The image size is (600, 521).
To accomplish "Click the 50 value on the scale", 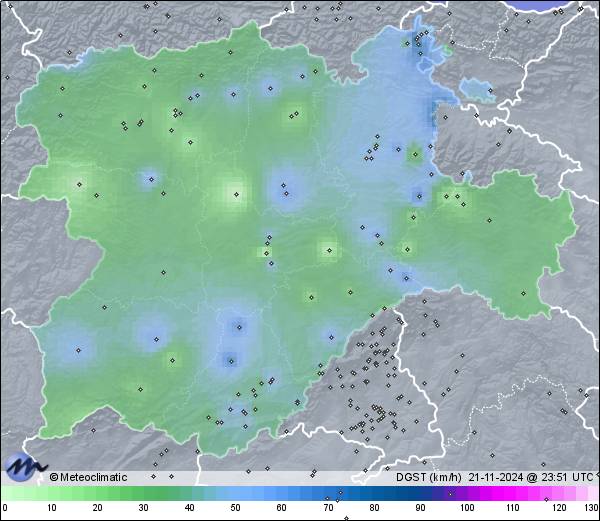I will (236, 508).
